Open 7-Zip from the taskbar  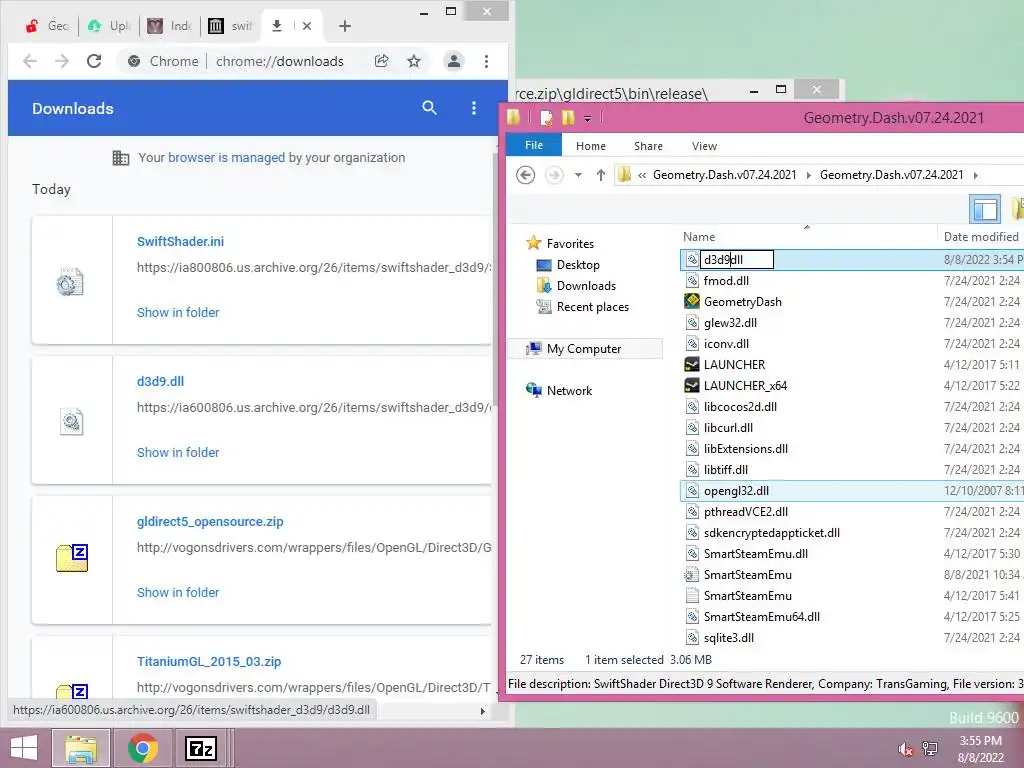[200, 748]
